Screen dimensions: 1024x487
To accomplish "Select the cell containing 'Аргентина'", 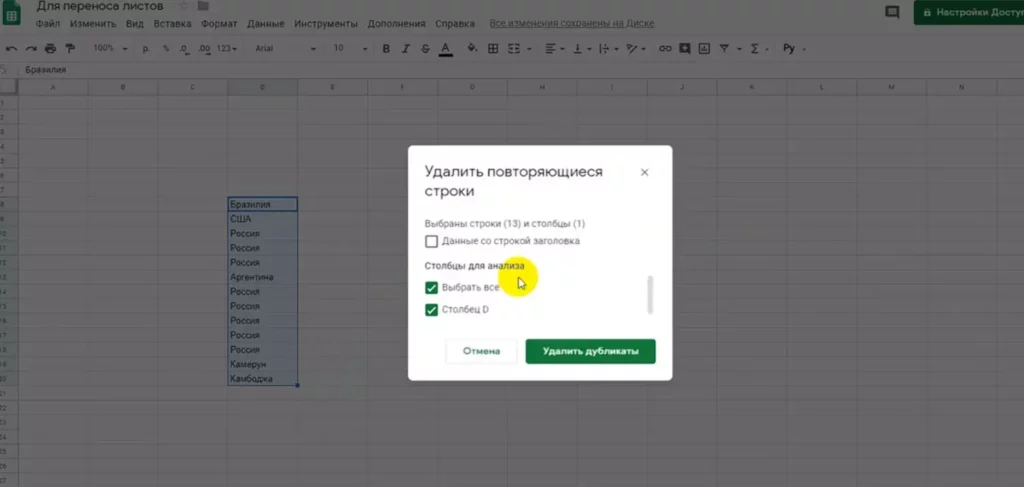I will tap(263, 277).
